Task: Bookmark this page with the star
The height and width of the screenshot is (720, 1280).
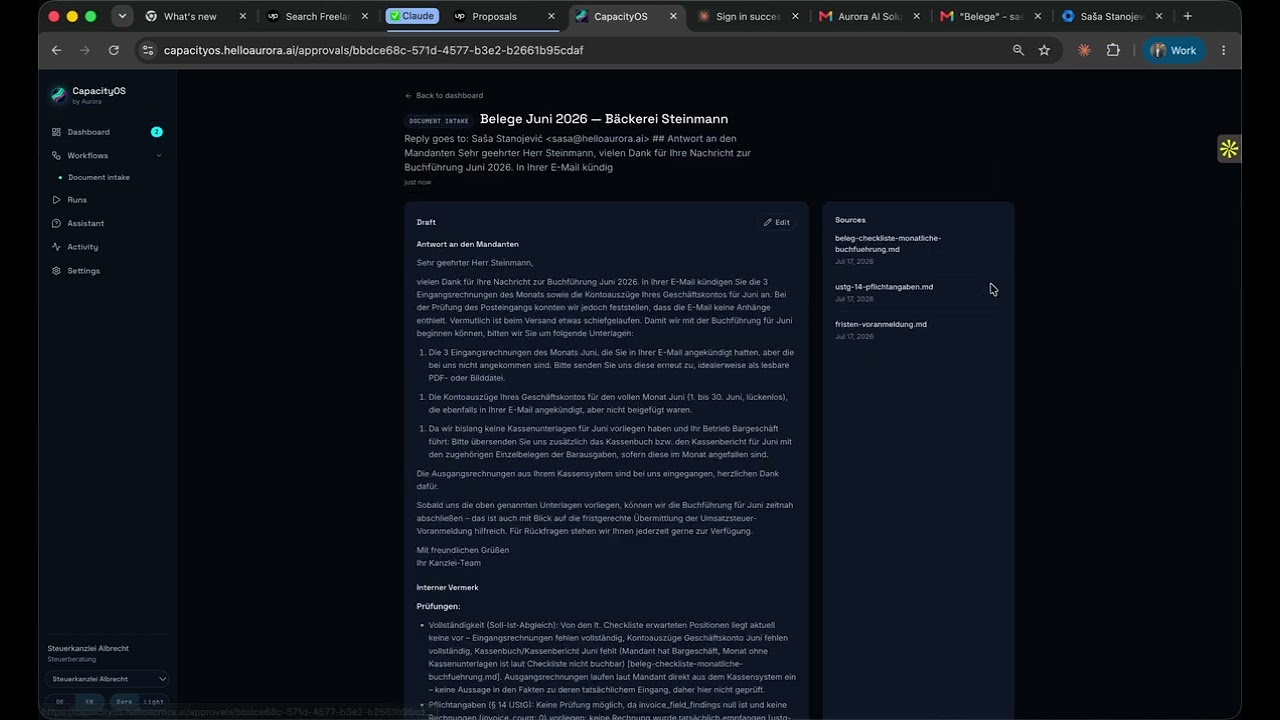Action: [x=1044, y=50]
